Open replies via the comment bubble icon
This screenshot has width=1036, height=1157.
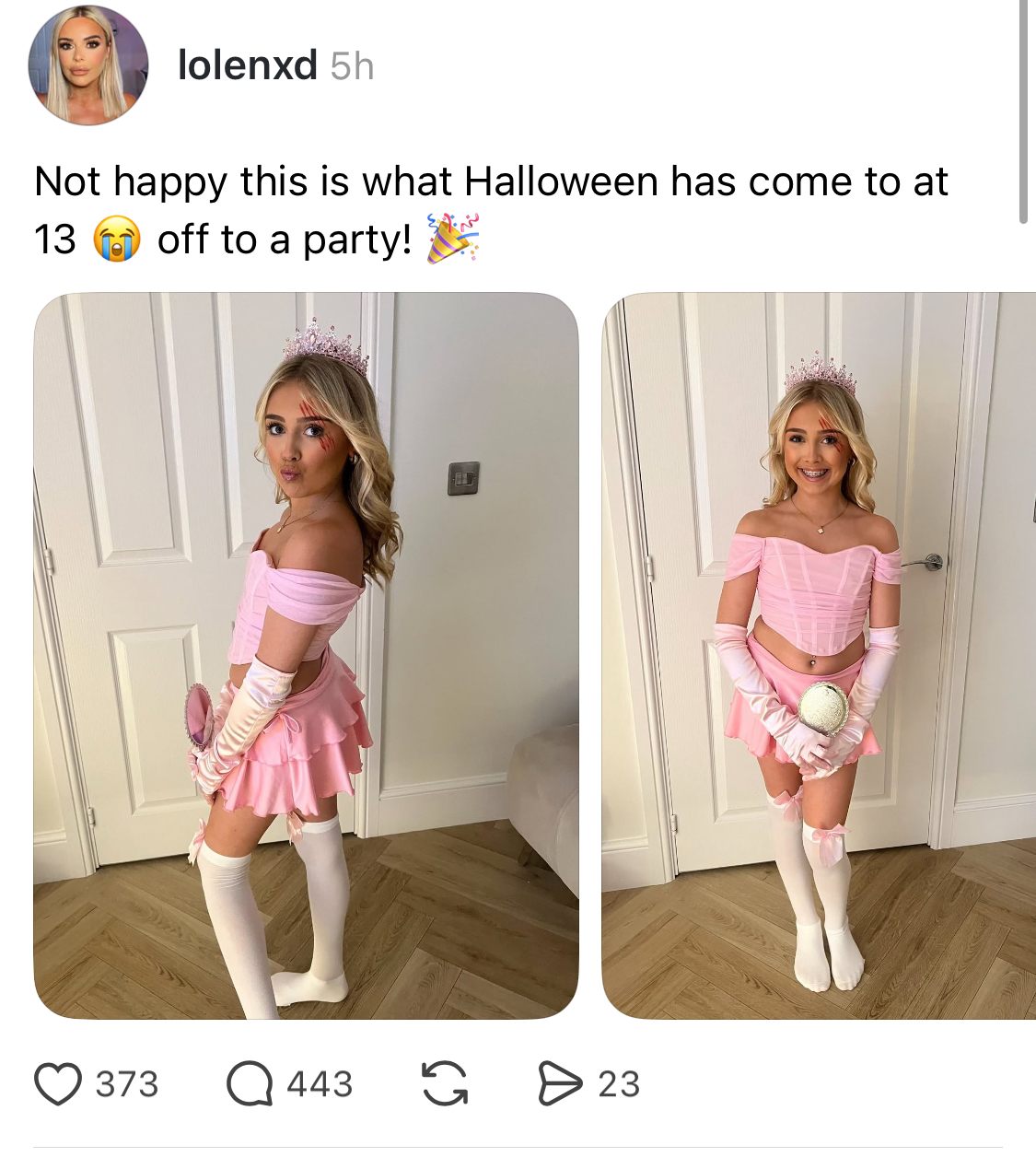(250, 1084)
